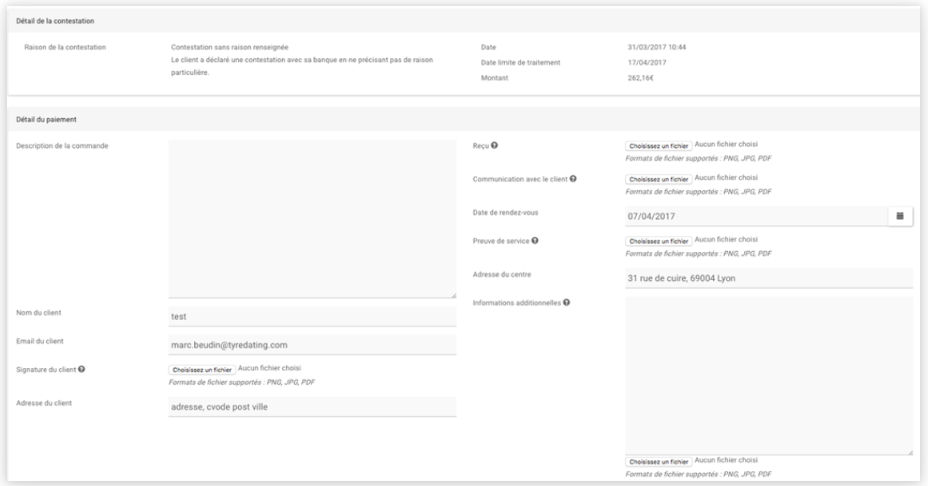The height and width of the screenshot is (486, 928).
Task: Click the help icon next to Preuve de service
Action: coord(535,240)
